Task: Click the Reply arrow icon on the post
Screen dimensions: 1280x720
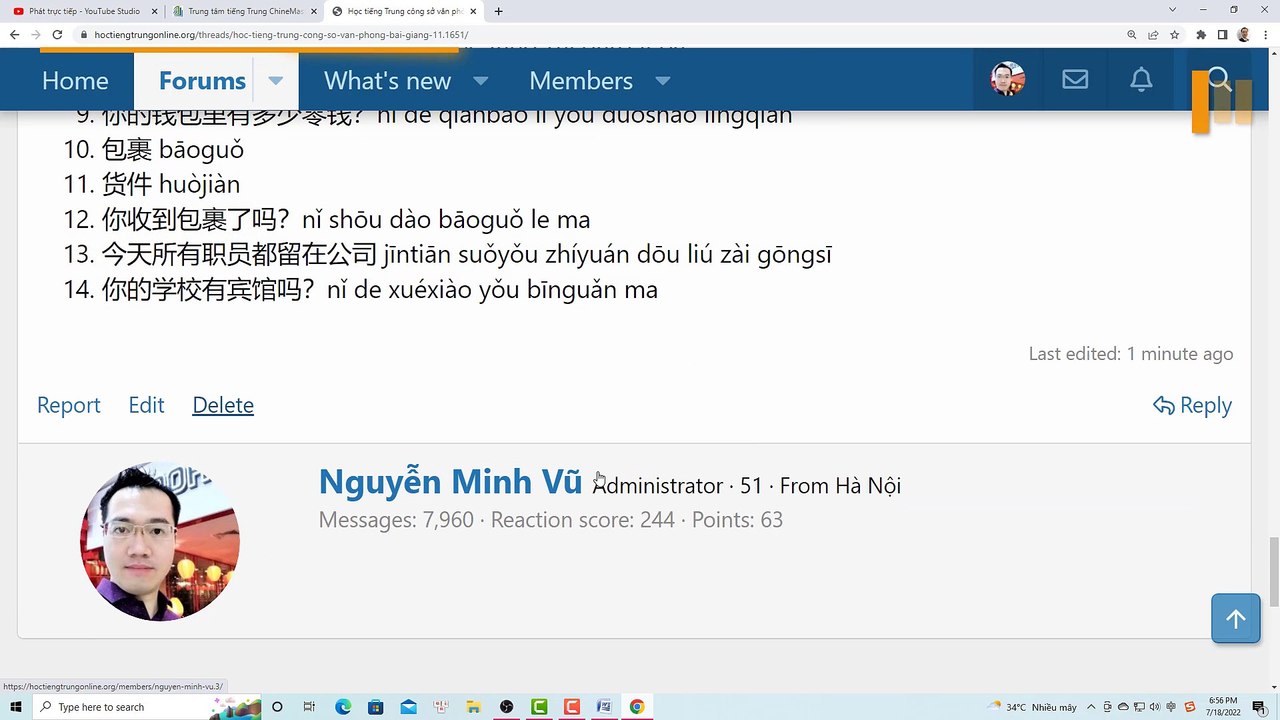Action: coord(1163,405)
